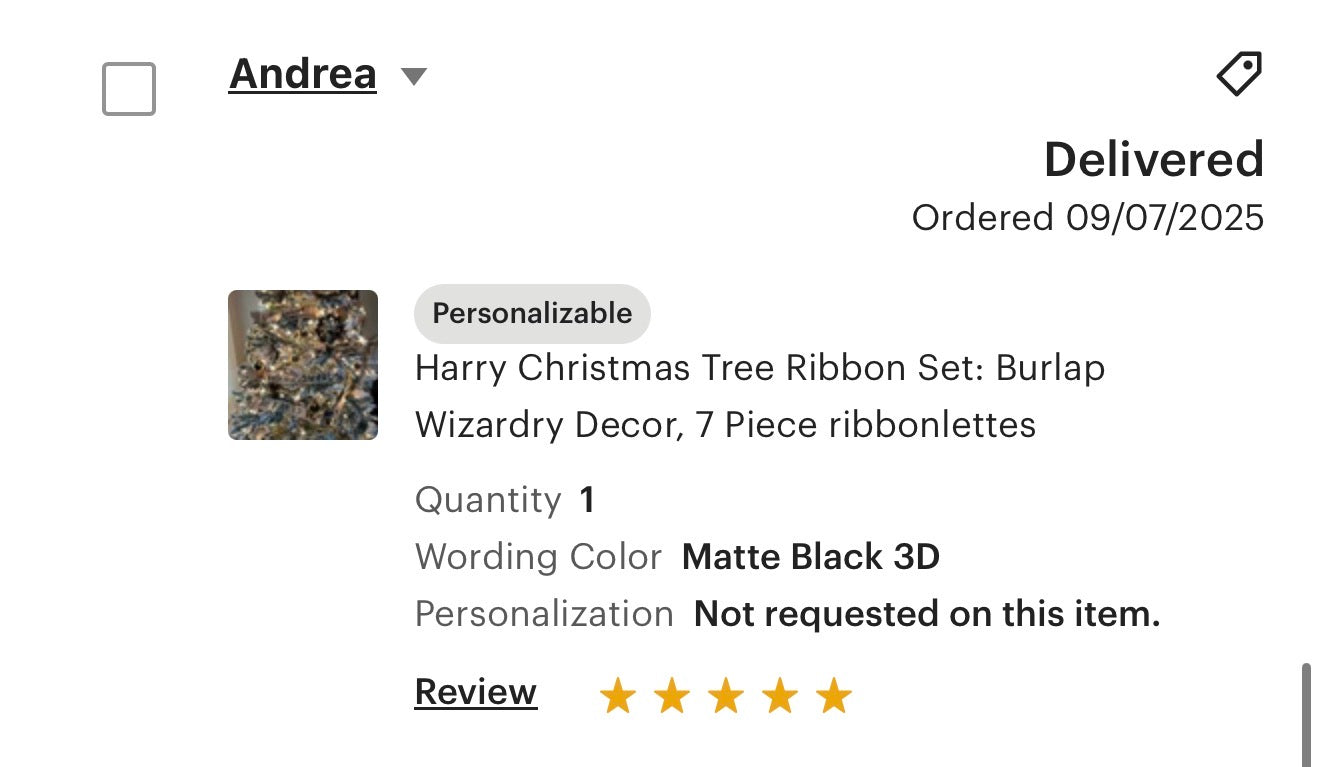The width and height of the screenshot is (1320, 767).
Task: Click the Quantity label text
Action: point(489,499)
